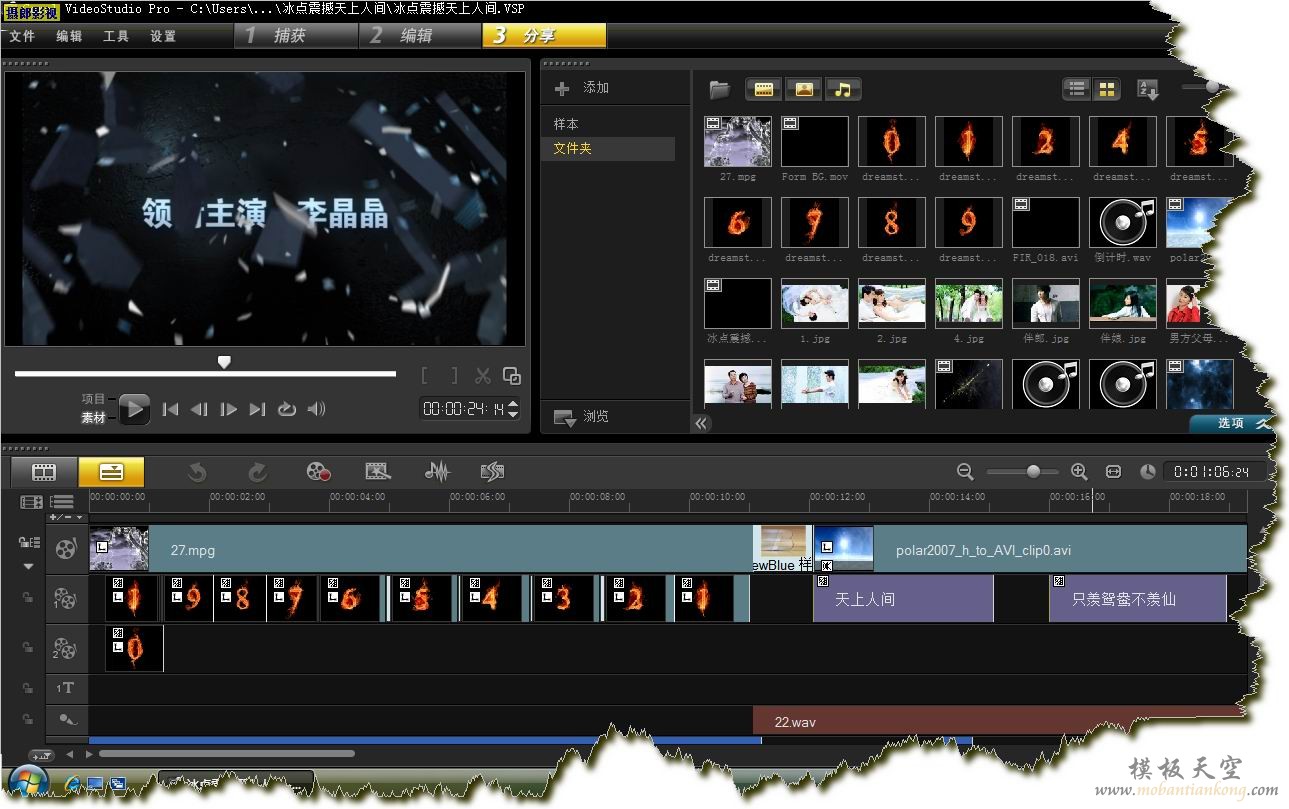Screen dimensions: 1289x809
Task: Open the 工具 menu
Action: pos(116,36)
